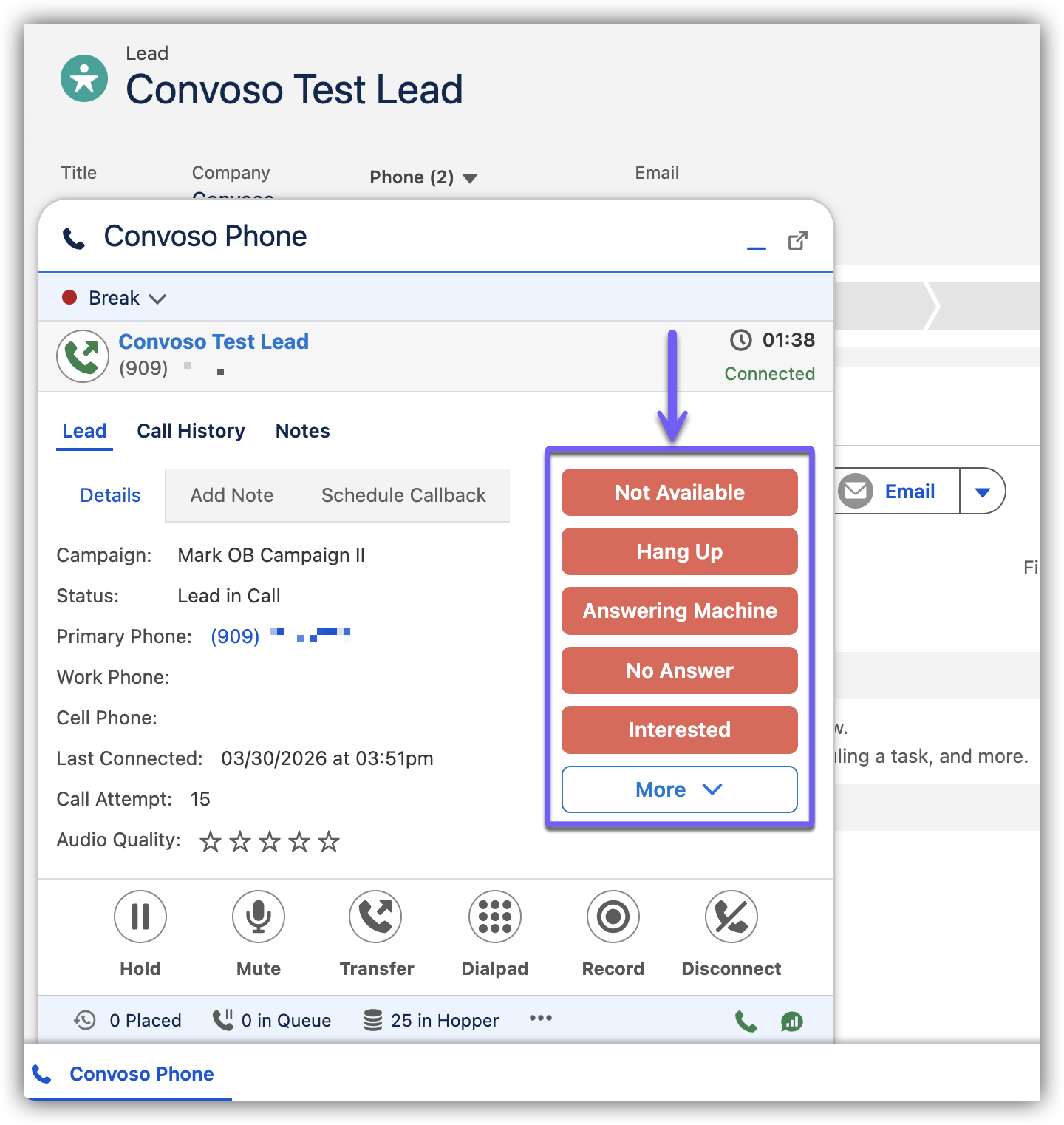Open the Schedule Callback tab

[403, 495]
